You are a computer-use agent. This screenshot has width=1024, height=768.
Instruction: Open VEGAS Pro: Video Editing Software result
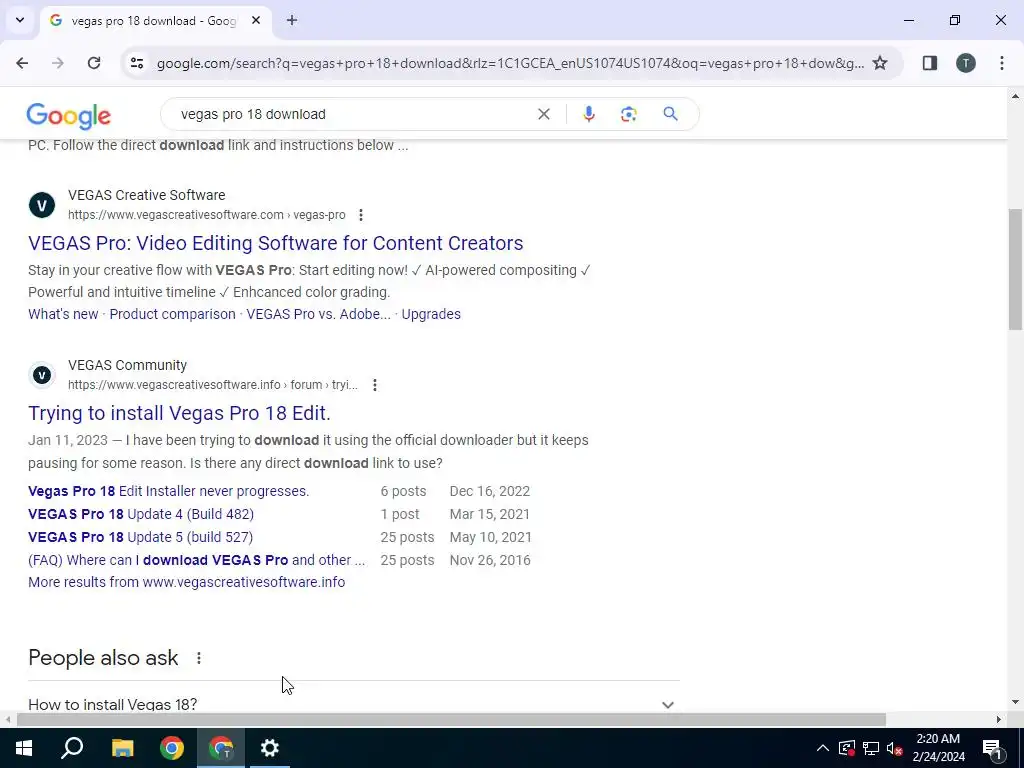tap(276, 243)
